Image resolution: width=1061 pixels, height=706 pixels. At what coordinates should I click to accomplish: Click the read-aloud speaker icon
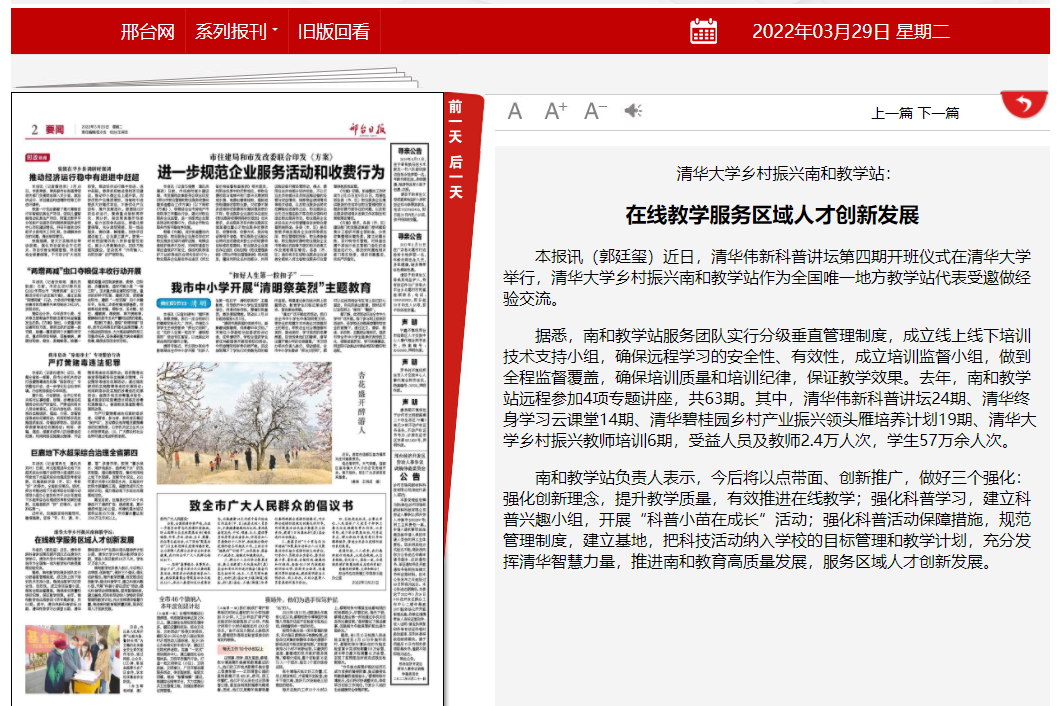(x=633, y=111)
